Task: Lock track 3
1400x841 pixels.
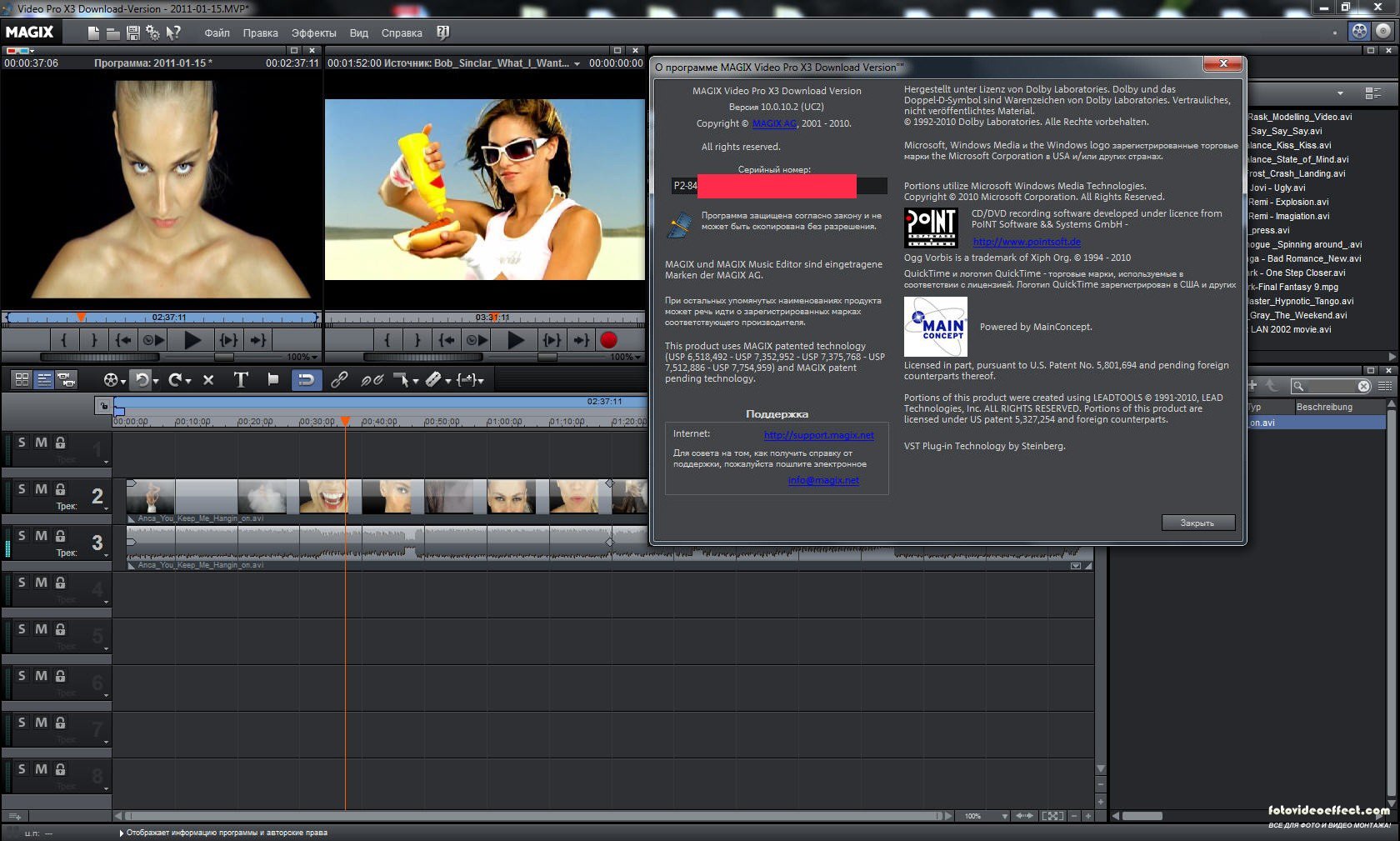Action: click(60, 536)
